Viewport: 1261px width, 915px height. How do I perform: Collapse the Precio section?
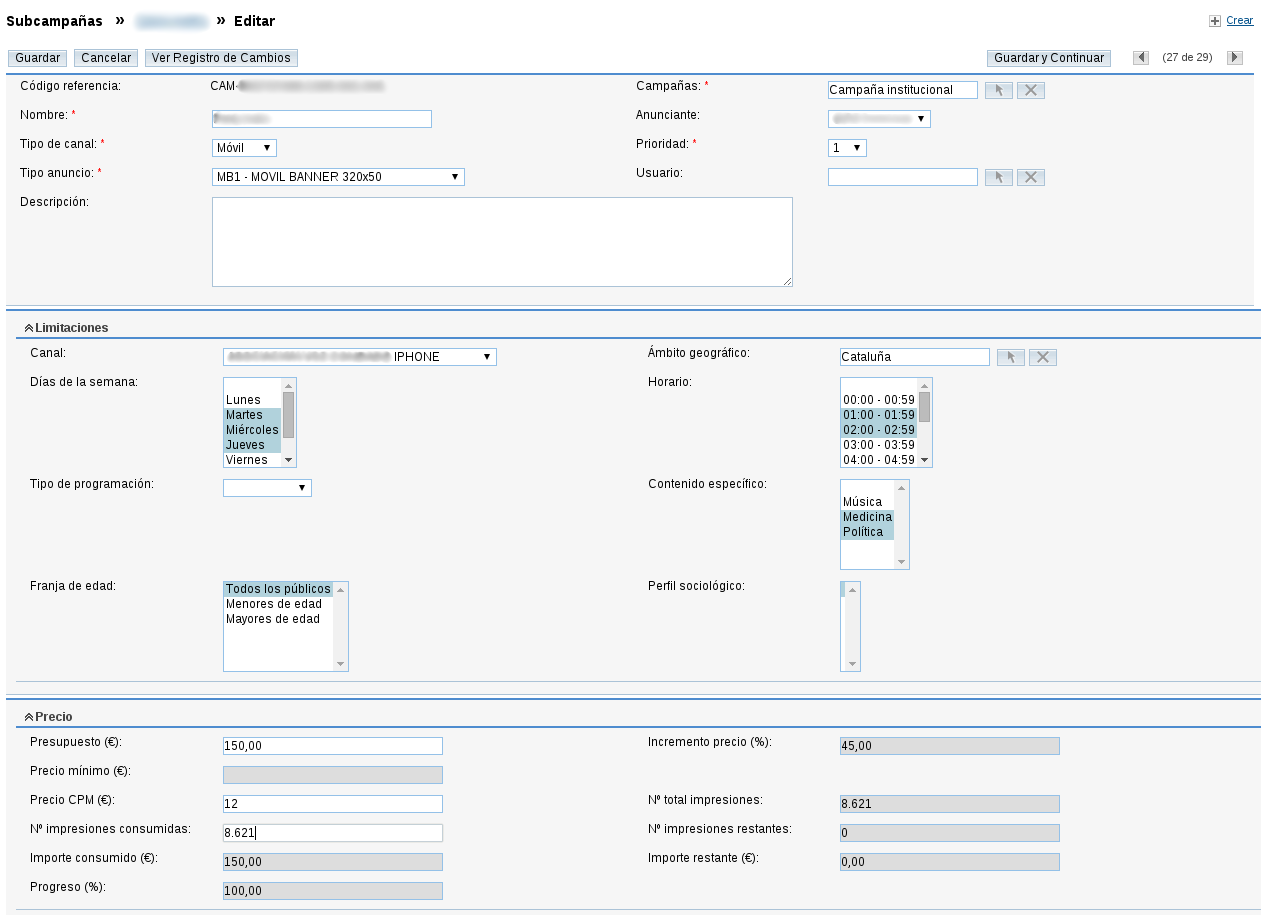coord(29,716)
